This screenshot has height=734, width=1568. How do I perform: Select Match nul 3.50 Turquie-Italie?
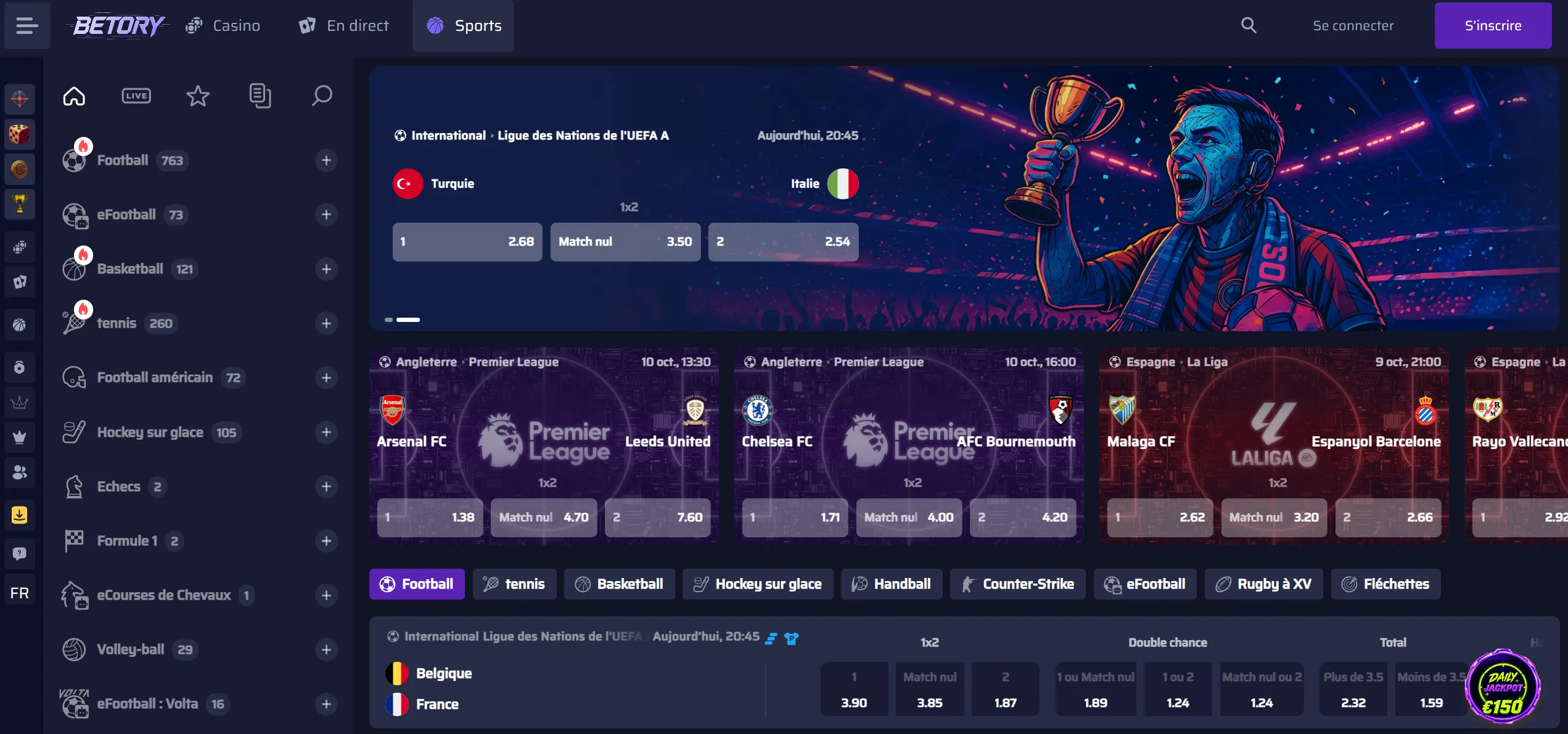pos(625,242)
